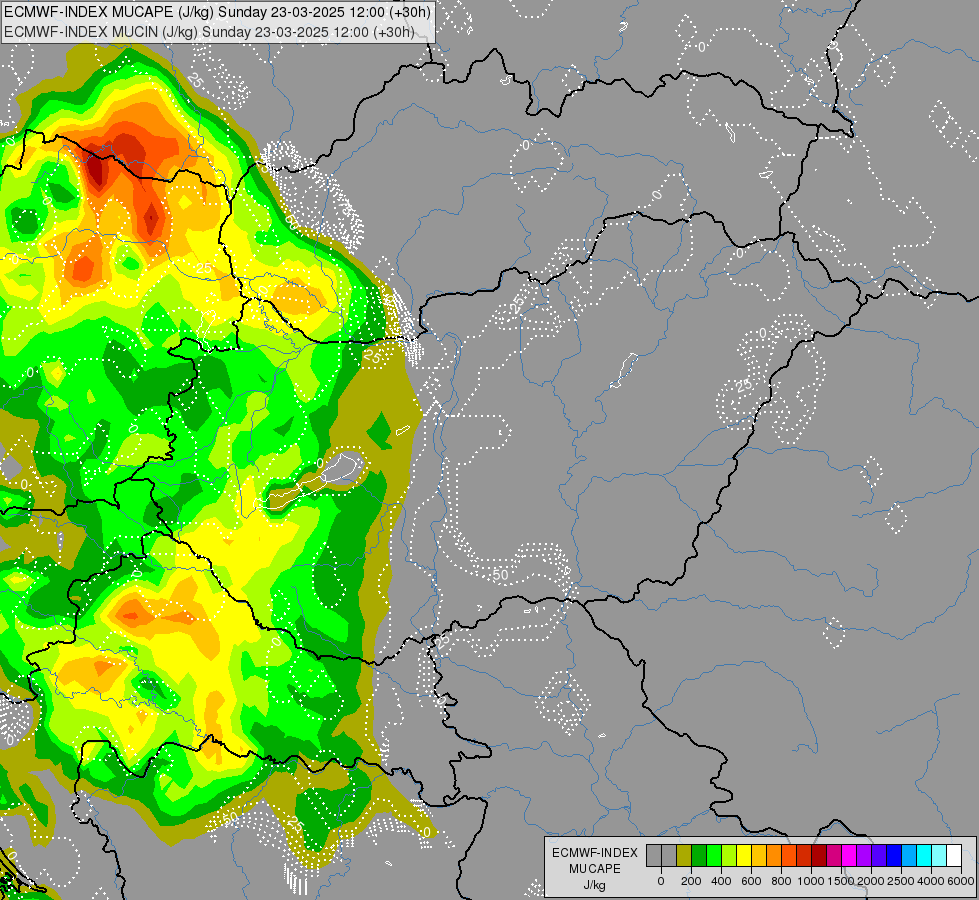Click ECMWF-INDEX text inside the legend box
The image size is (979, 900).
(595, 853)
